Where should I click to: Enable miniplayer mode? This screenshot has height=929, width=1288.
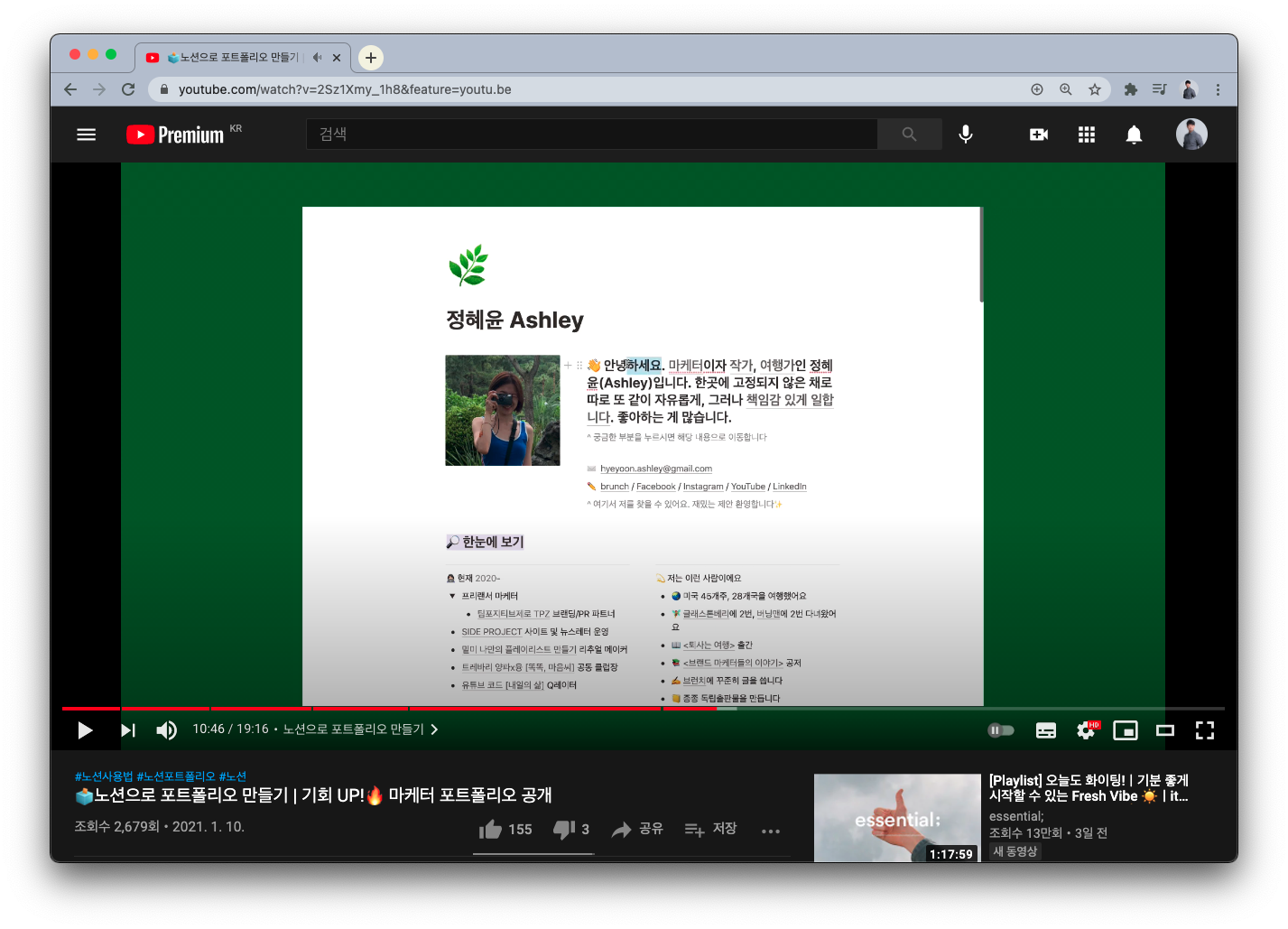click(x=1126, y=730)
